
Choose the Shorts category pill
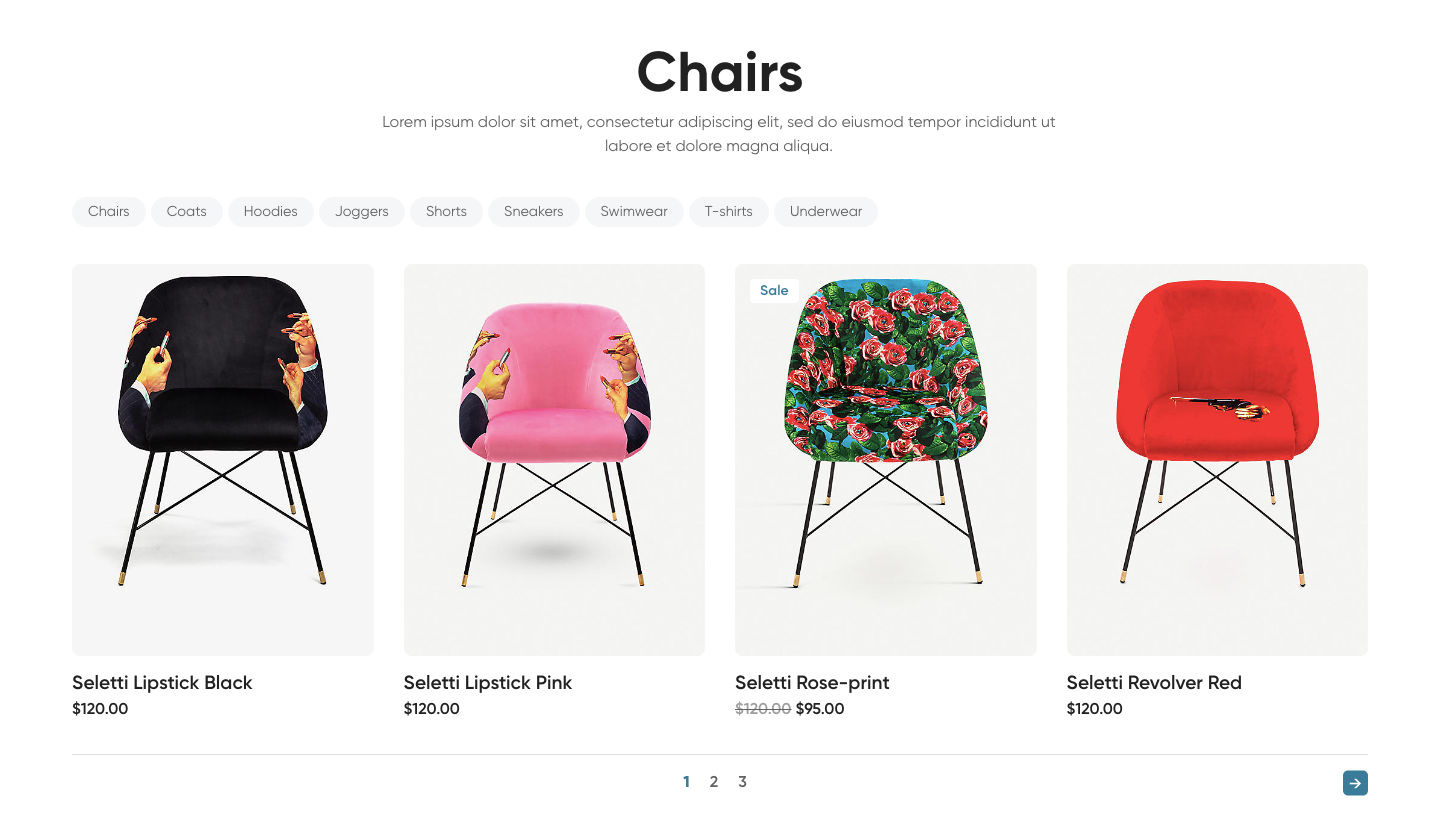[446, 212]
